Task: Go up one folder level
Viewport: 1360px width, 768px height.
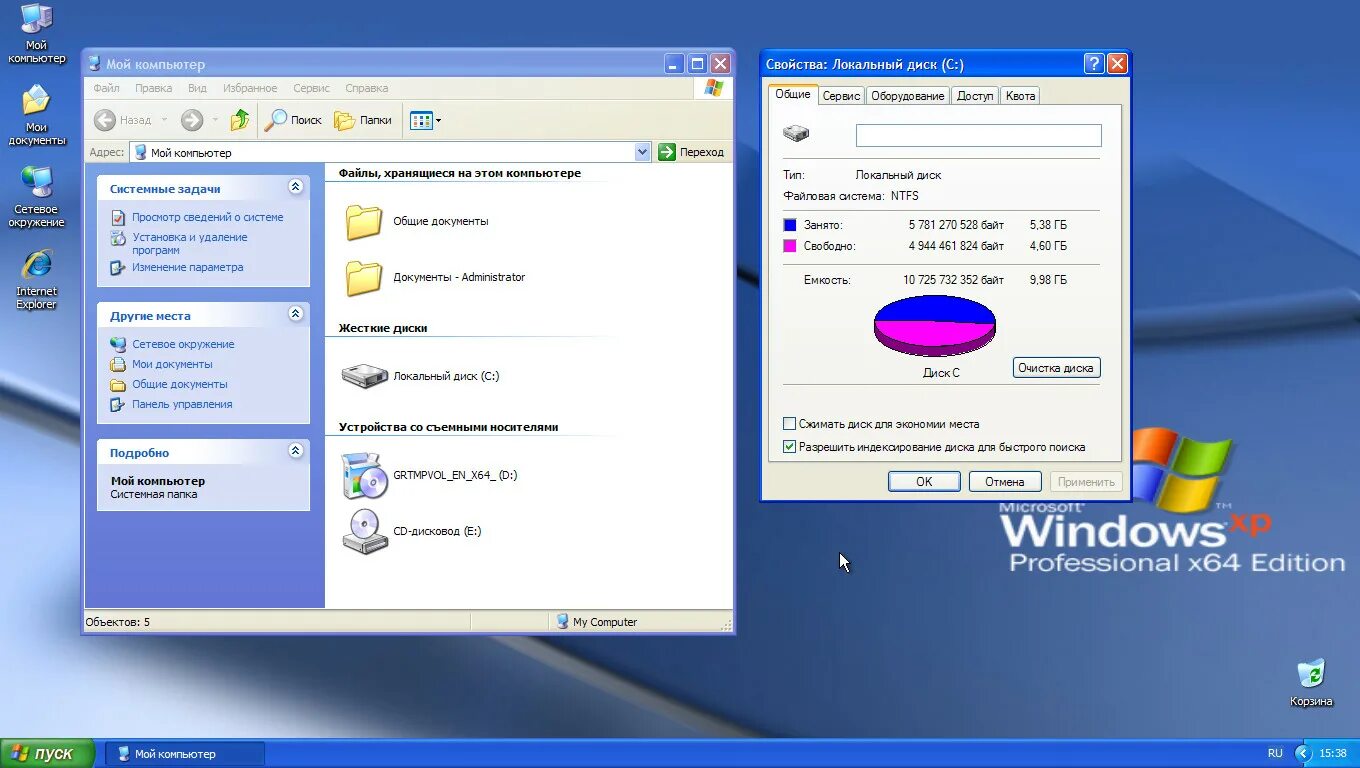Action: (x=240, y=120)
